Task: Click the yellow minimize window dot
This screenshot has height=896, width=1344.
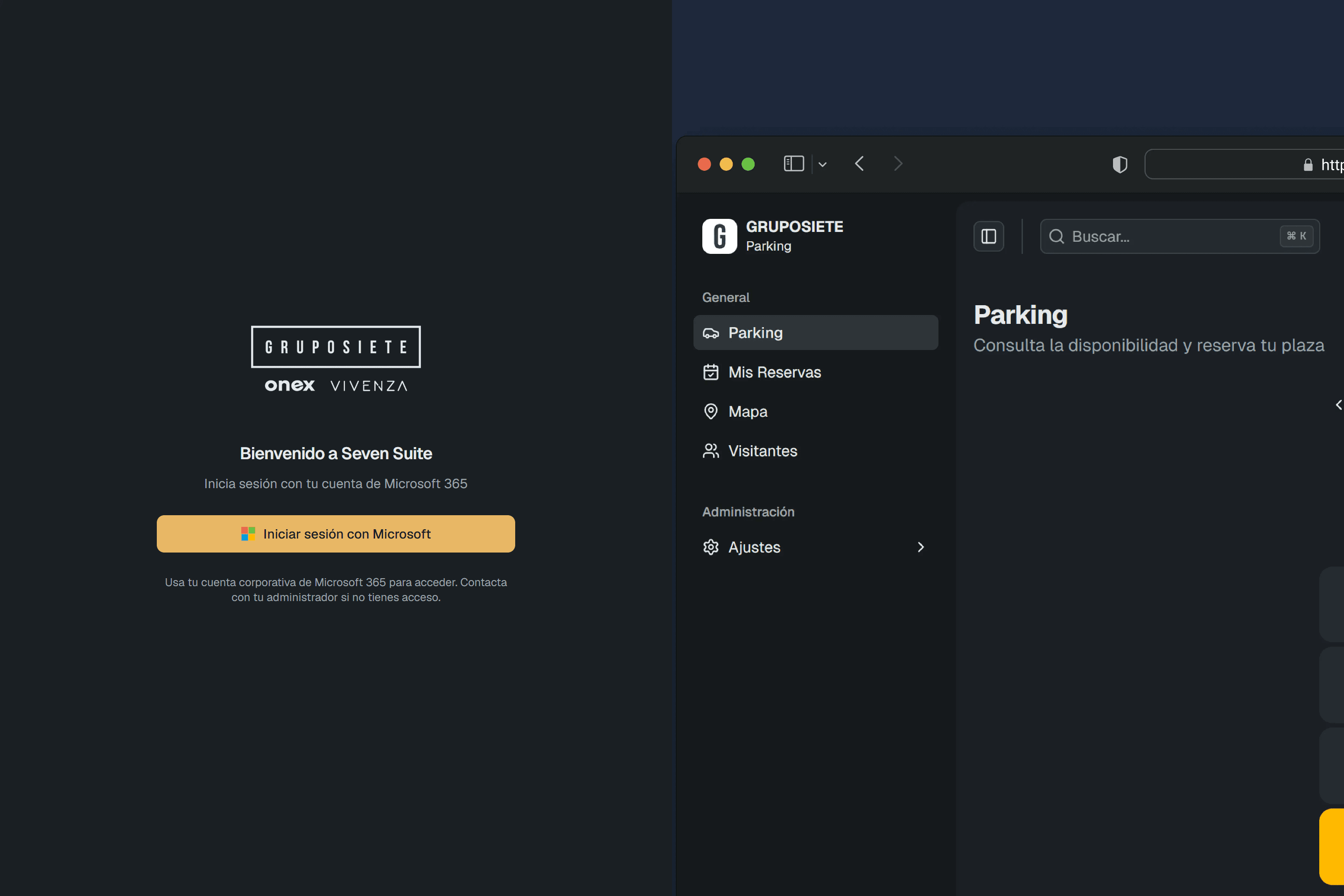Action: (x=726, y=165)
